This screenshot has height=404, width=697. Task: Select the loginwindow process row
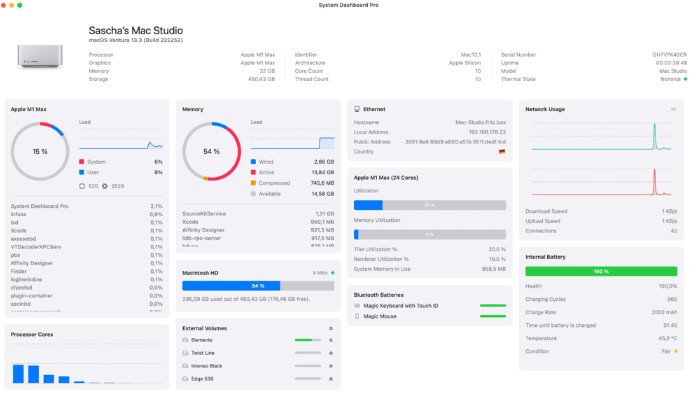(87, 280)
